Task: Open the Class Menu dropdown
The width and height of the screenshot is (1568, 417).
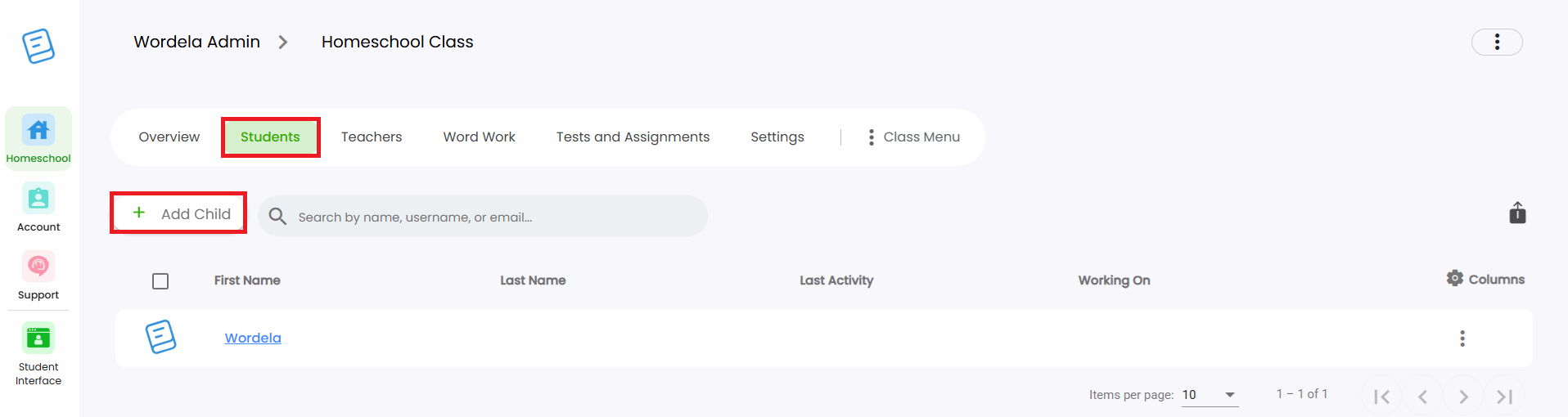Action: click(914, 137)
